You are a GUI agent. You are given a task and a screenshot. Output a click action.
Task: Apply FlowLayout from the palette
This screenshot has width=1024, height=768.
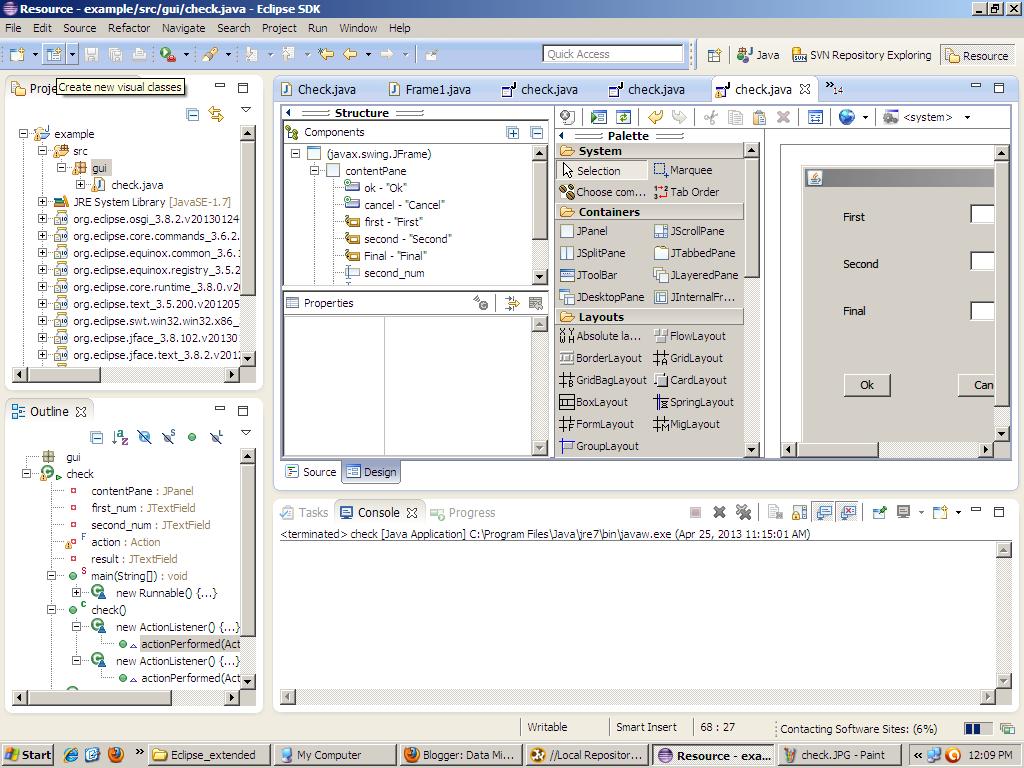pyautogui.click(x=690, y=336)
